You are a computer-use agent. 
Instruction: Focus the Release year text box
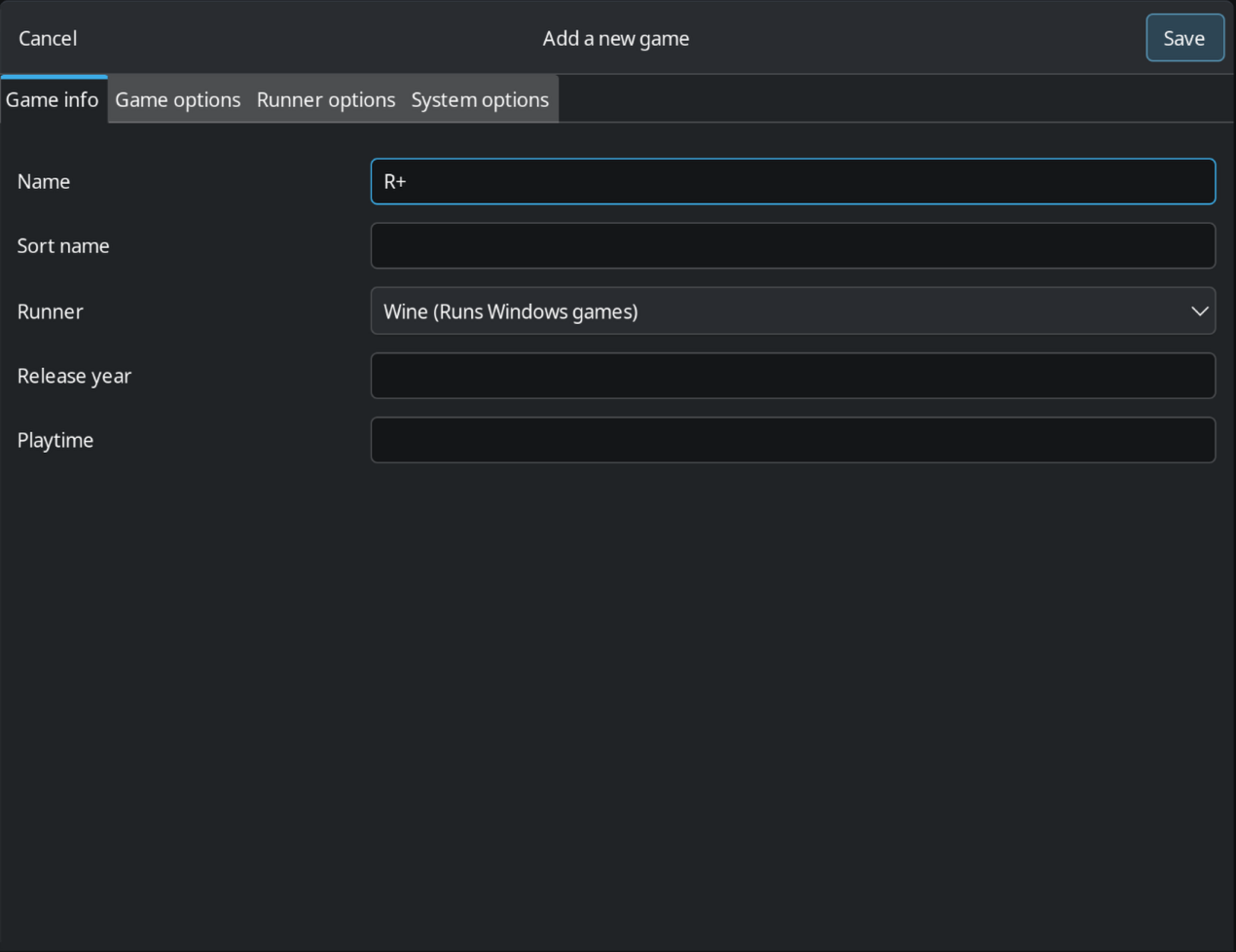click(x=792, y=376)
